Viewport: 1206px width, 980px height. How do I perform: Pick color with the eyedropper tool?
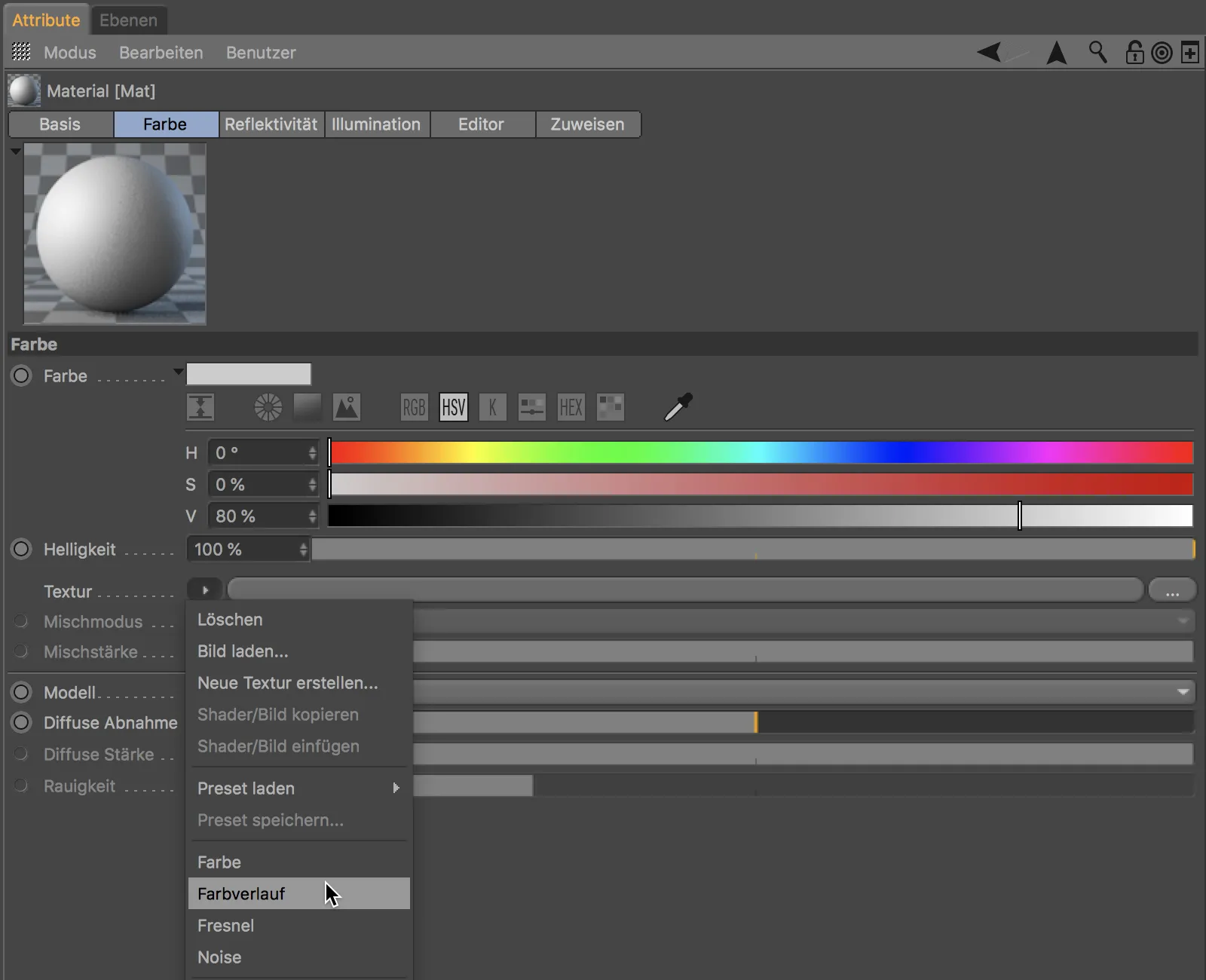pyautogui.click(x=678, y=407)
